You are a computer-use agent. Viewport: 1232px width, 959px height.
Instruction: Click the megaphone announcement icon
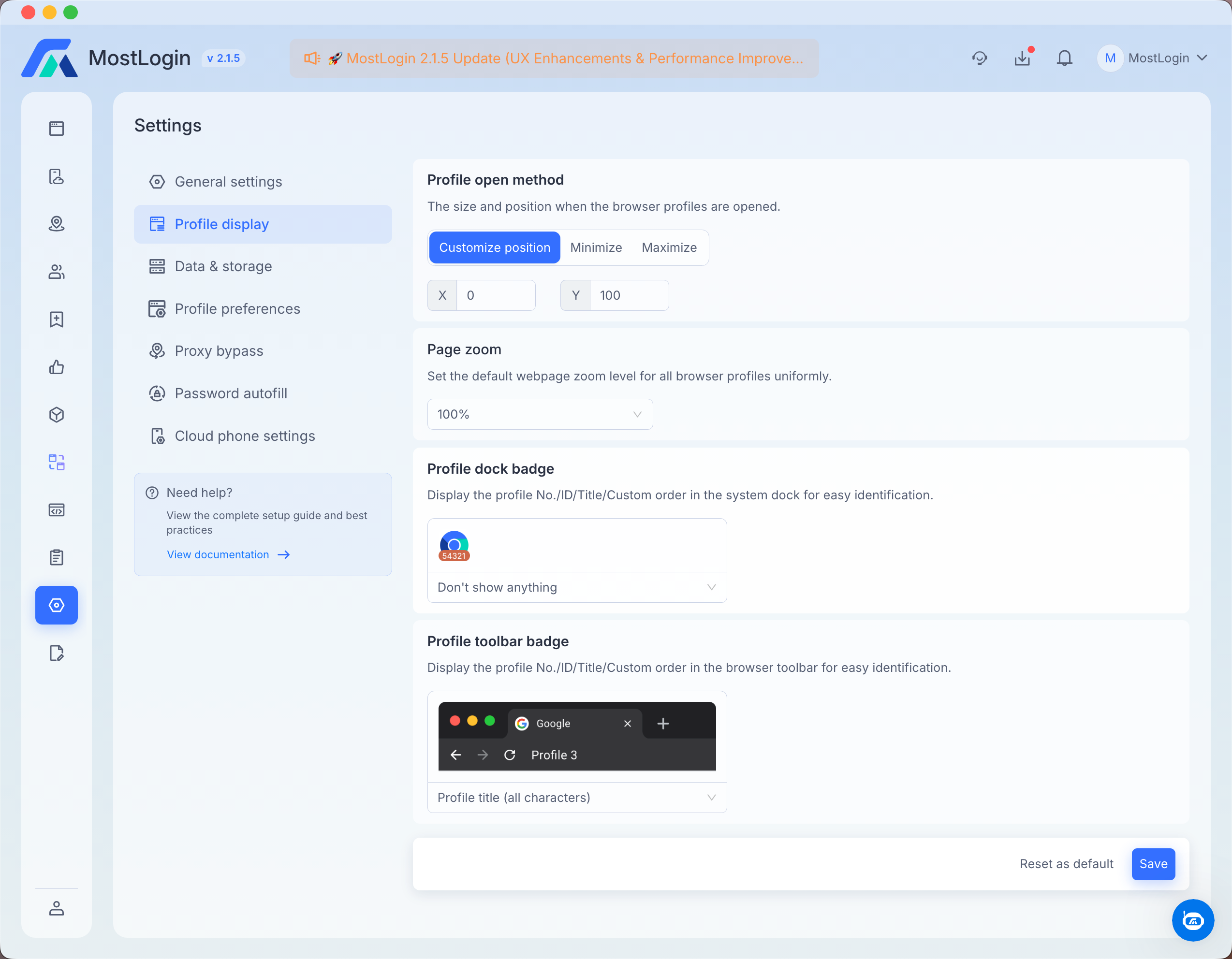point(312,58)
